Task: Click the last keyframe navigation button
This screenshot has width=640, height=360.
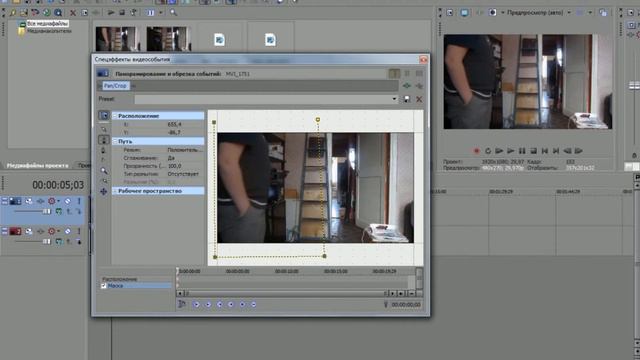Action: tap(253, 304)
